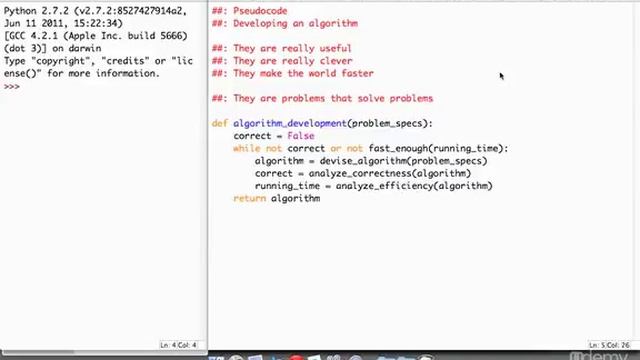640x360 pixels.
Task: Click the '##: They make the world faster' comment
Action: pyautogui.click(x=293, y=73)
